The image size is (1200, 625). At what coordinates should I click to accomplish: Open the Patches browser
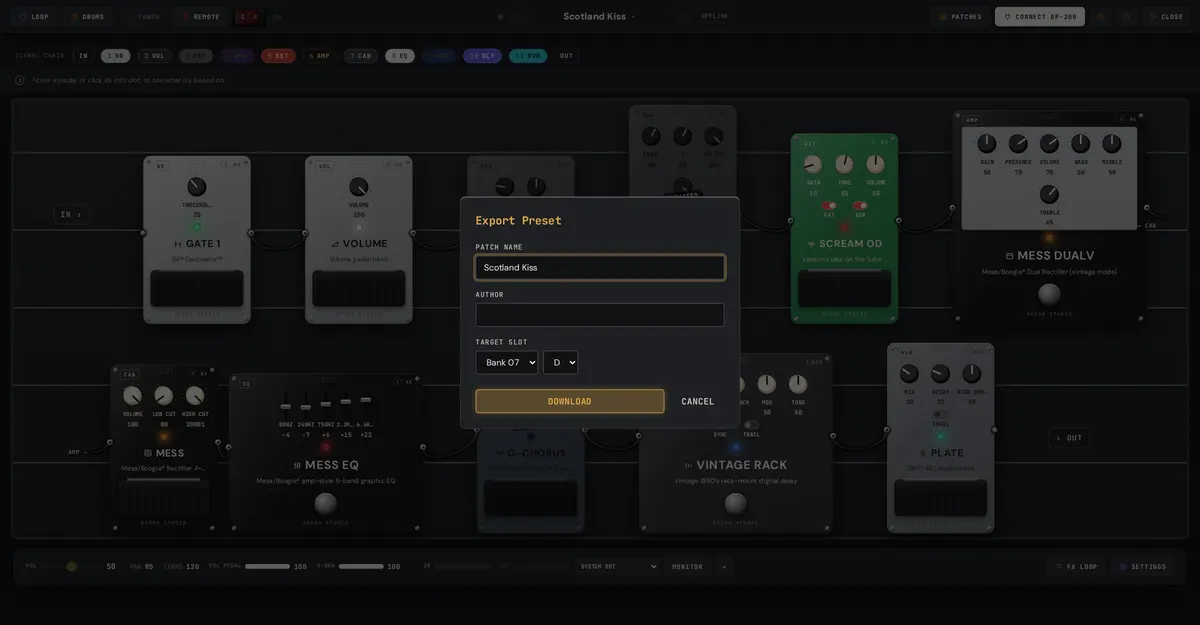click(x=960, y=16)
